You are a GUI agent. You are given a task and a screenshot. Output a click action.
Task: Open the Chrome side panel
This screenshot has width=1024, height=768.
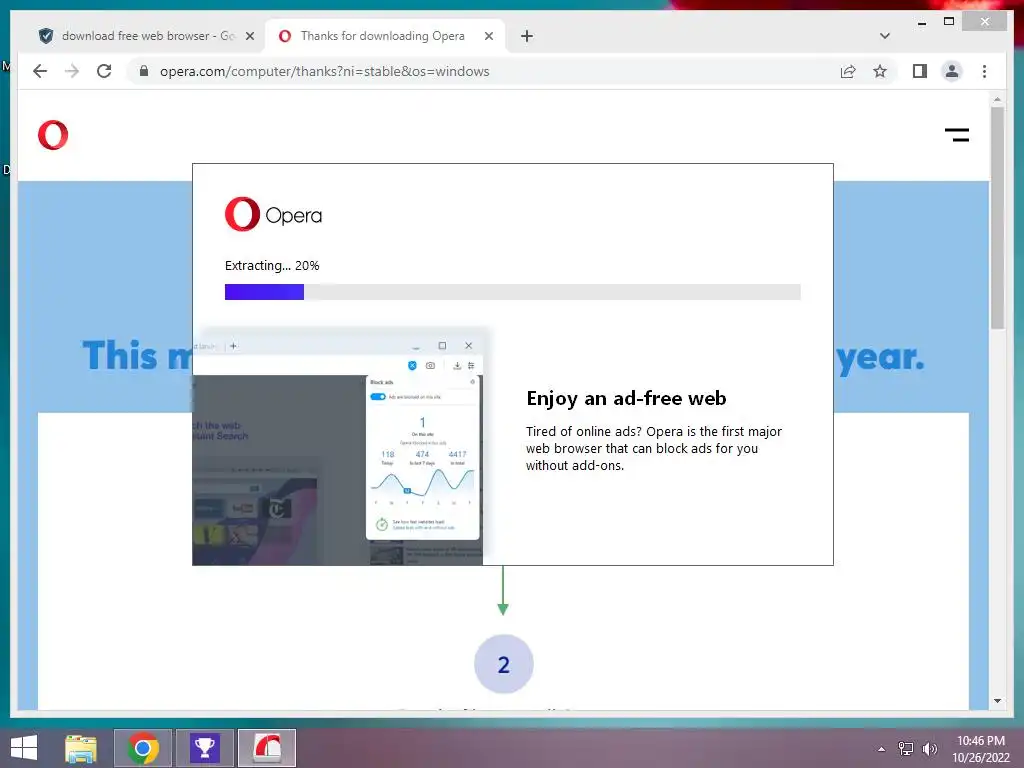click(920, 71)
